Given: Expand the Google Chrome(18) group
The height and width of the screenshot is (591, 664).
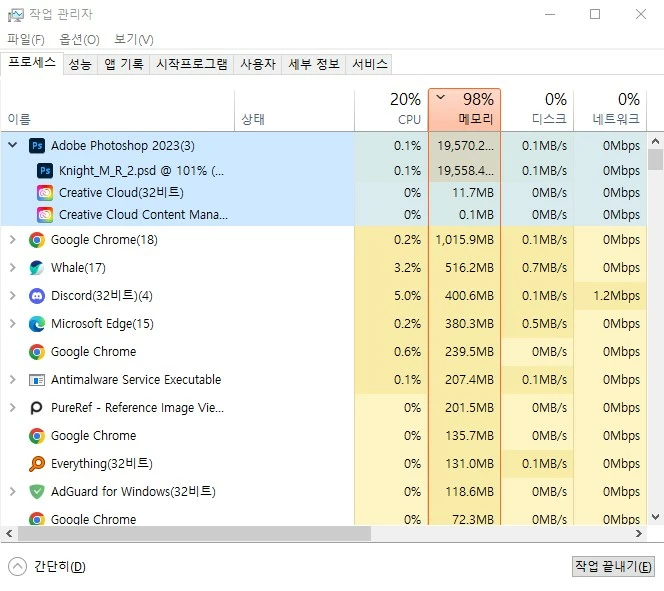Looking at the screenshot, I should coord(13,240).
